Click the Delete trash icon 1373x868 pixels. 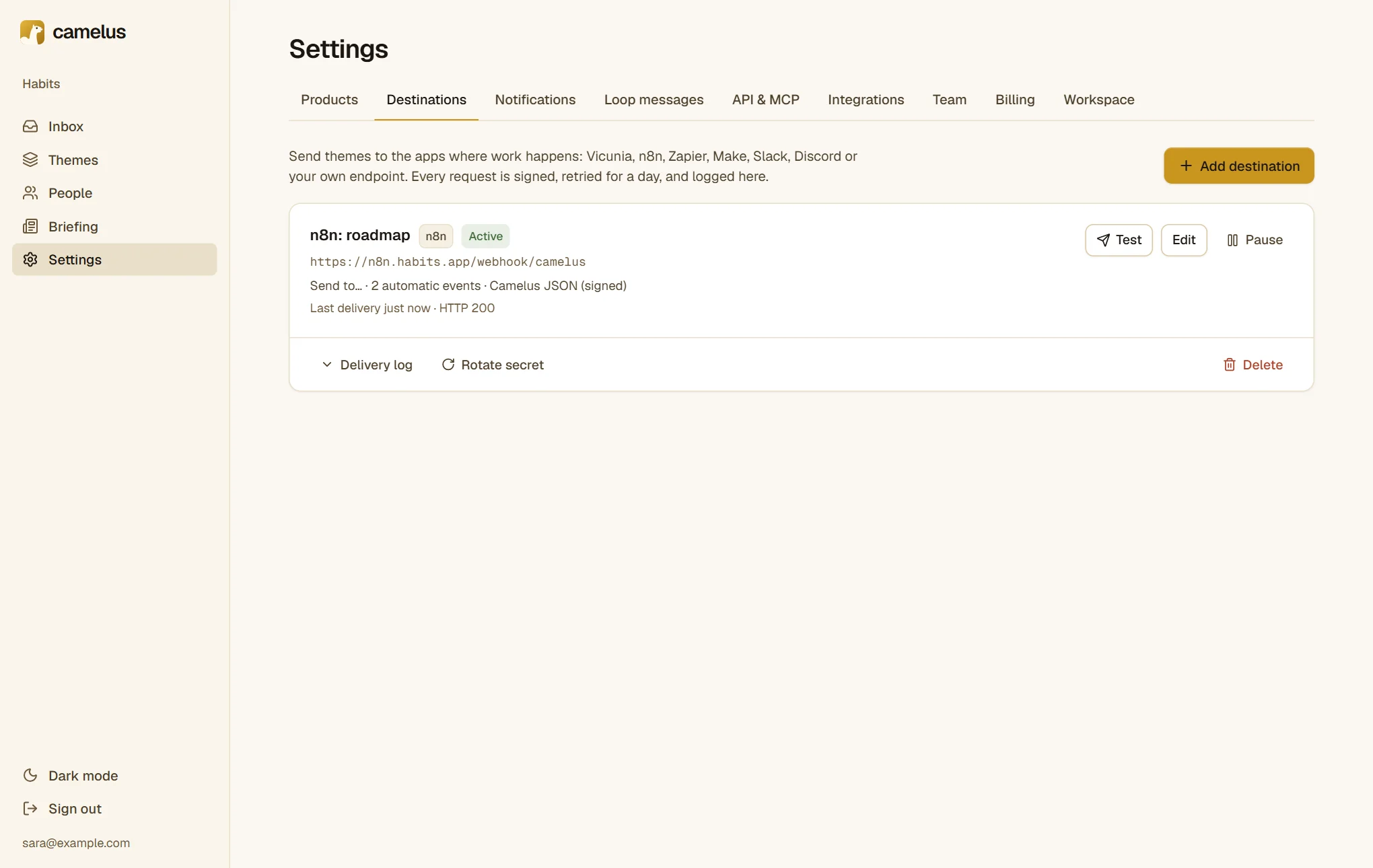point(1230,365)
